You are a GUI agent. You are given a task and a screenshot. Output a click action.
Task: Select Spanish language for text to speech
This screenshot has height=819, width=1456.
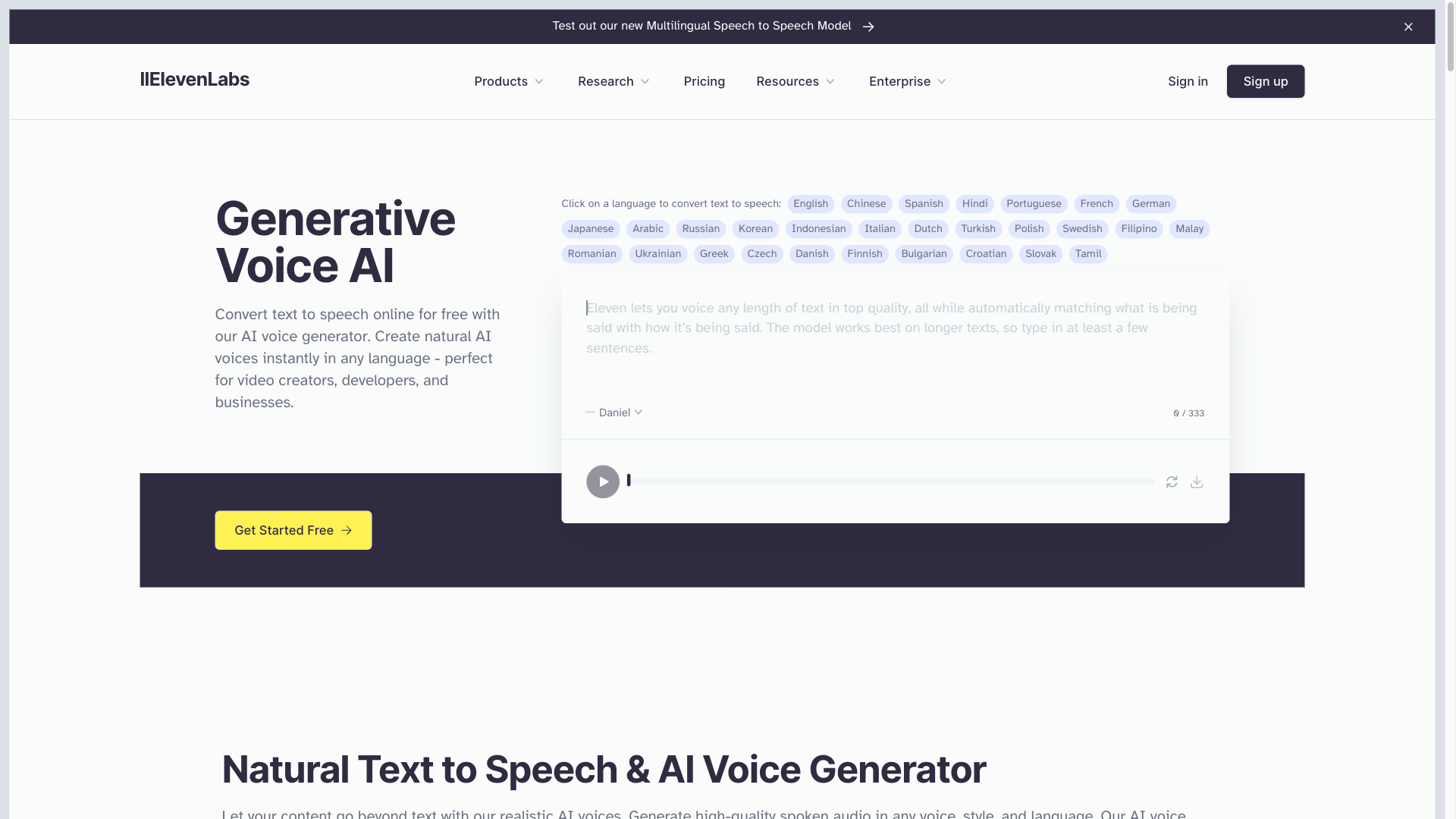pos(924,203)
